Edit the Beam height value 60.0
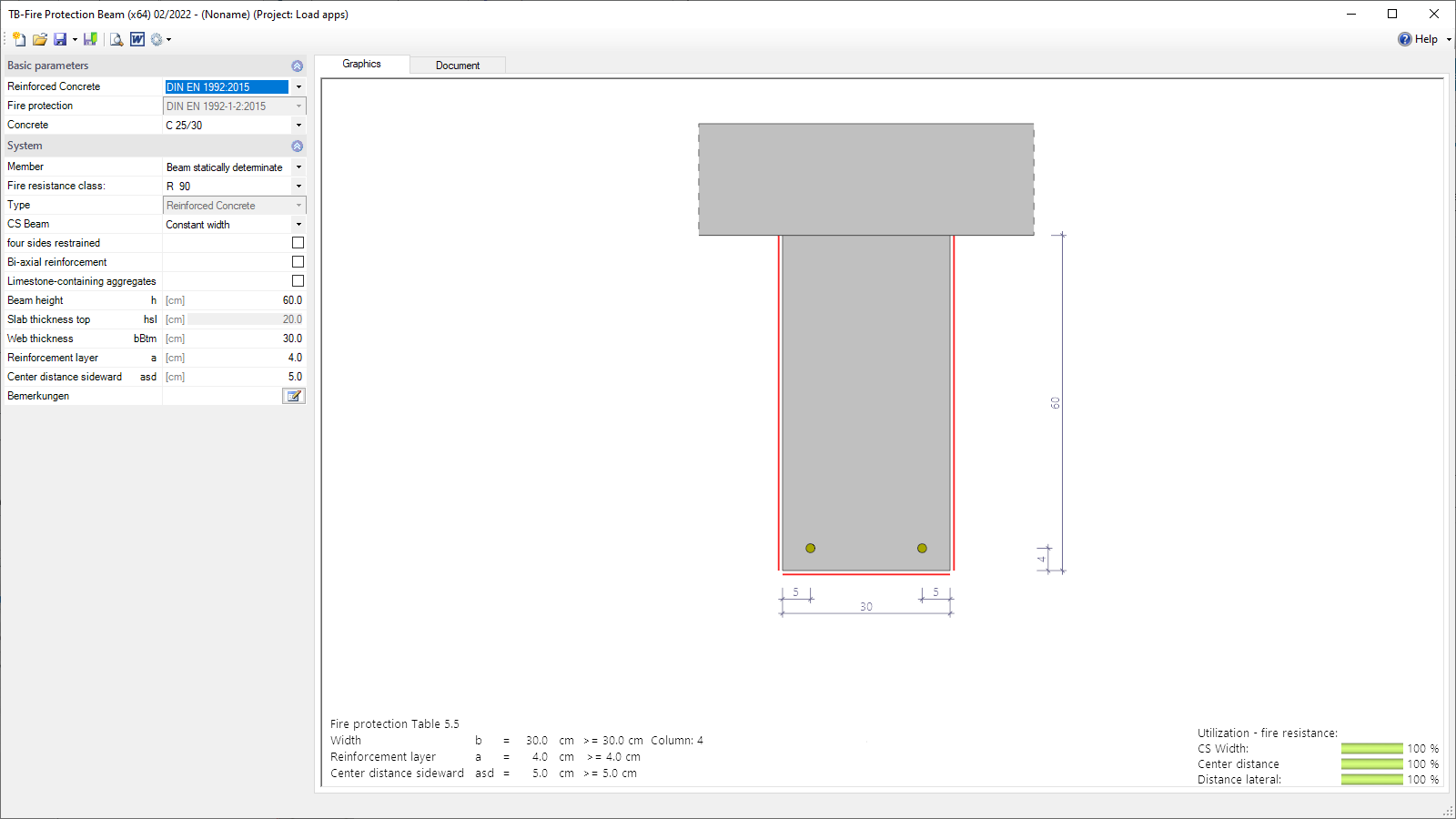Image resolution: width=1456 pixels, height=819 pixels. (x=246, y=300)
